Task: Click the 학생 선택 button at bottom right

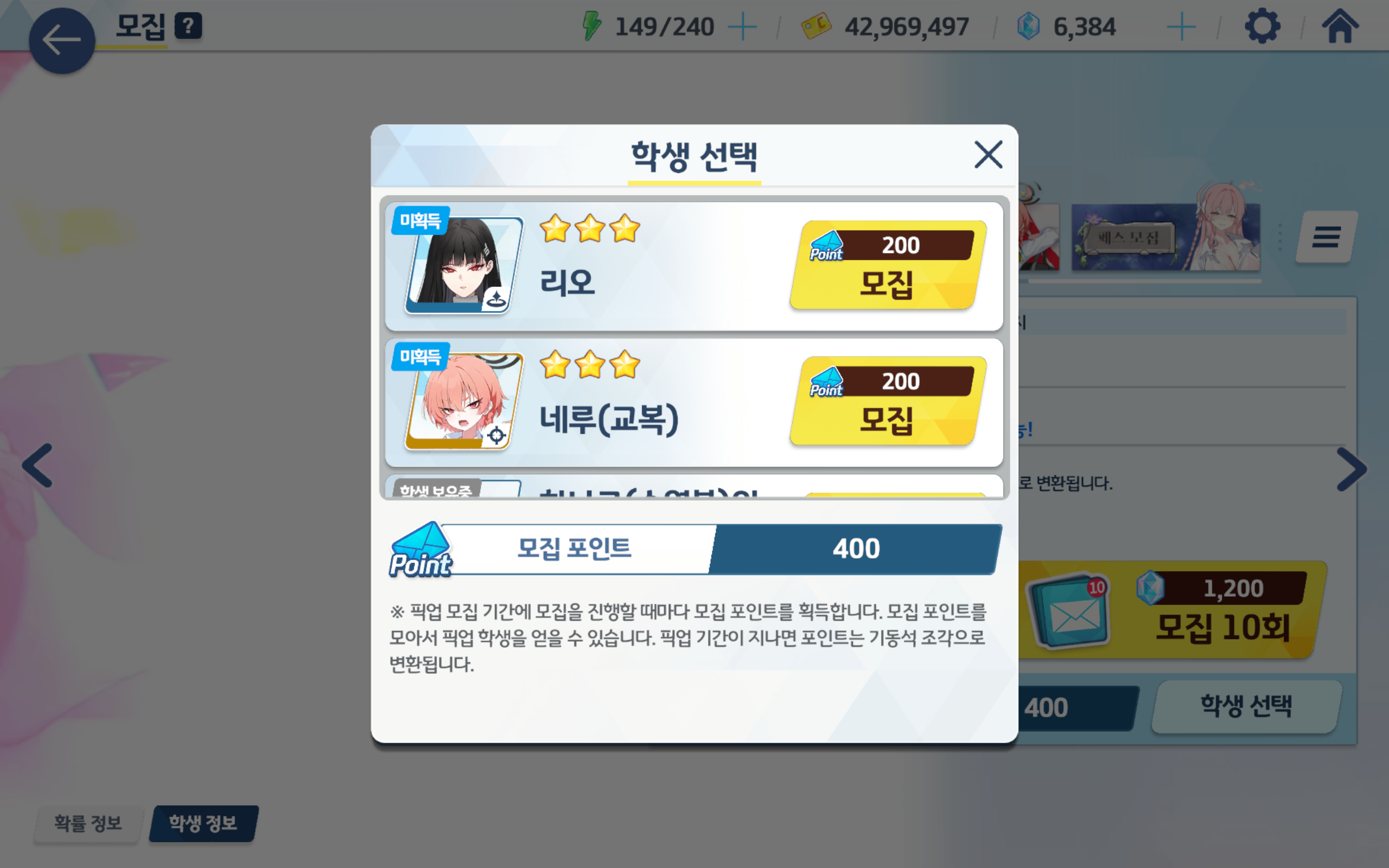Action: 1246,706
